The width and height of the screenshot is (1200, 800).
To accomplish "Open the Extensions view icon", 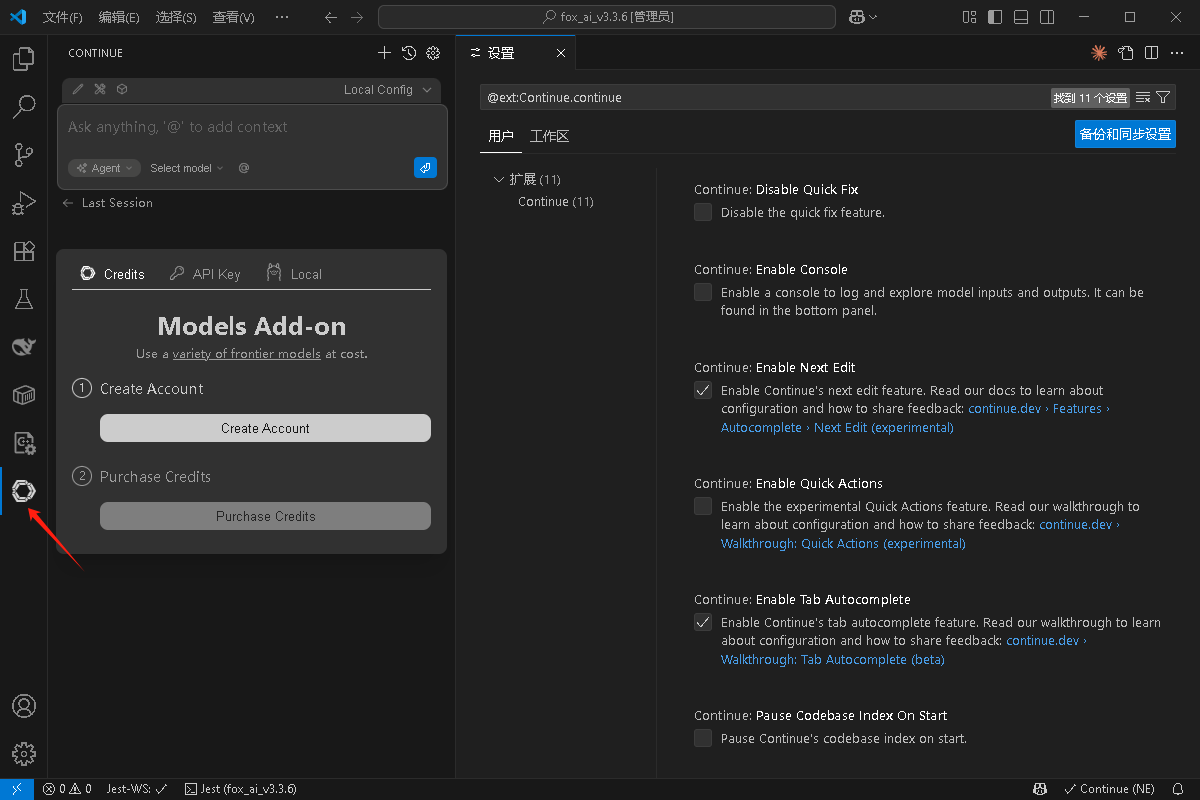I will click(24, 251).
